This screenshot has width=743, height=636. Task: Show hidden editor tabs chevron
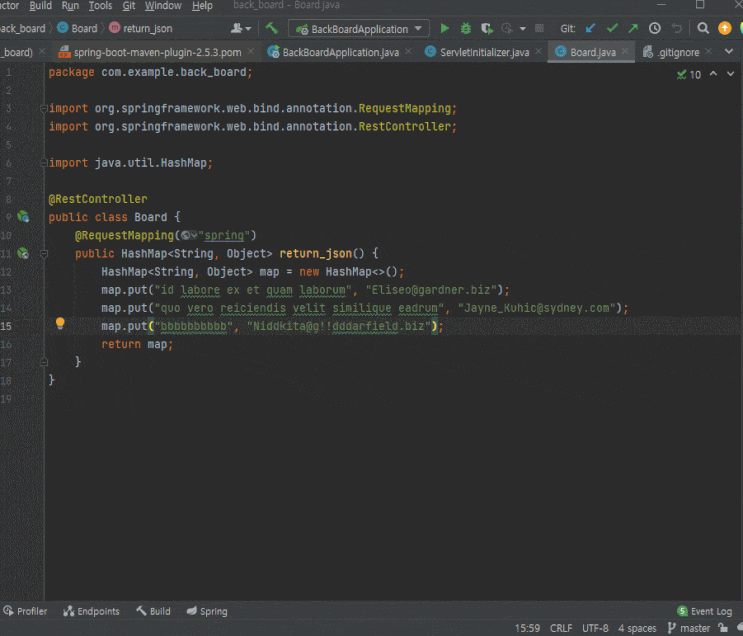[729, 51]
